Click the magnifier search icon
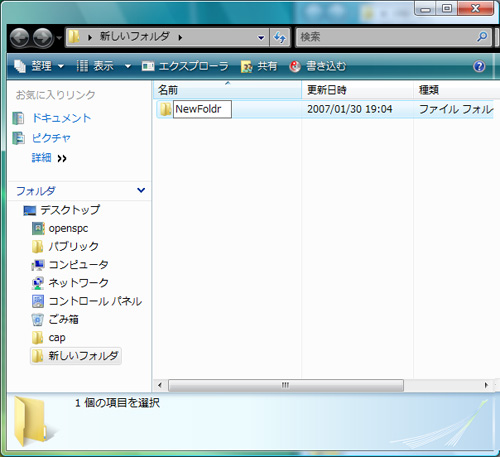This screenshot has width=500, height=457. tap(482, 36)
